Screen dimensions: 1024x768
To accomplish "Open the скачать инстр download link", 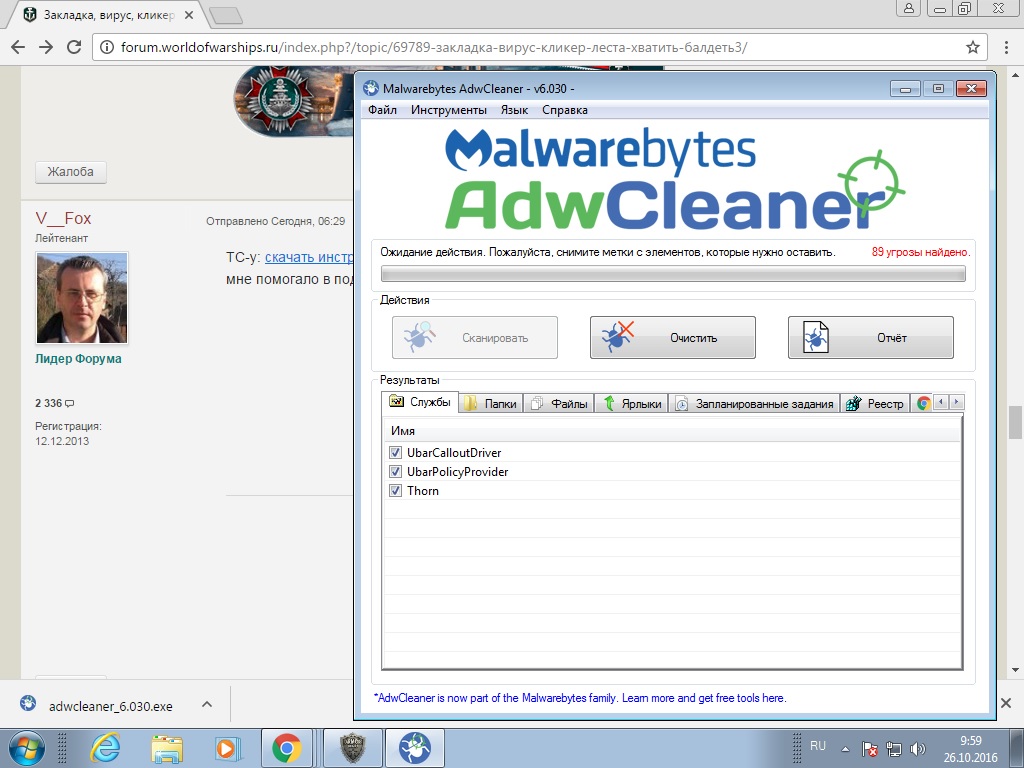I will click(x=309, y=257).
